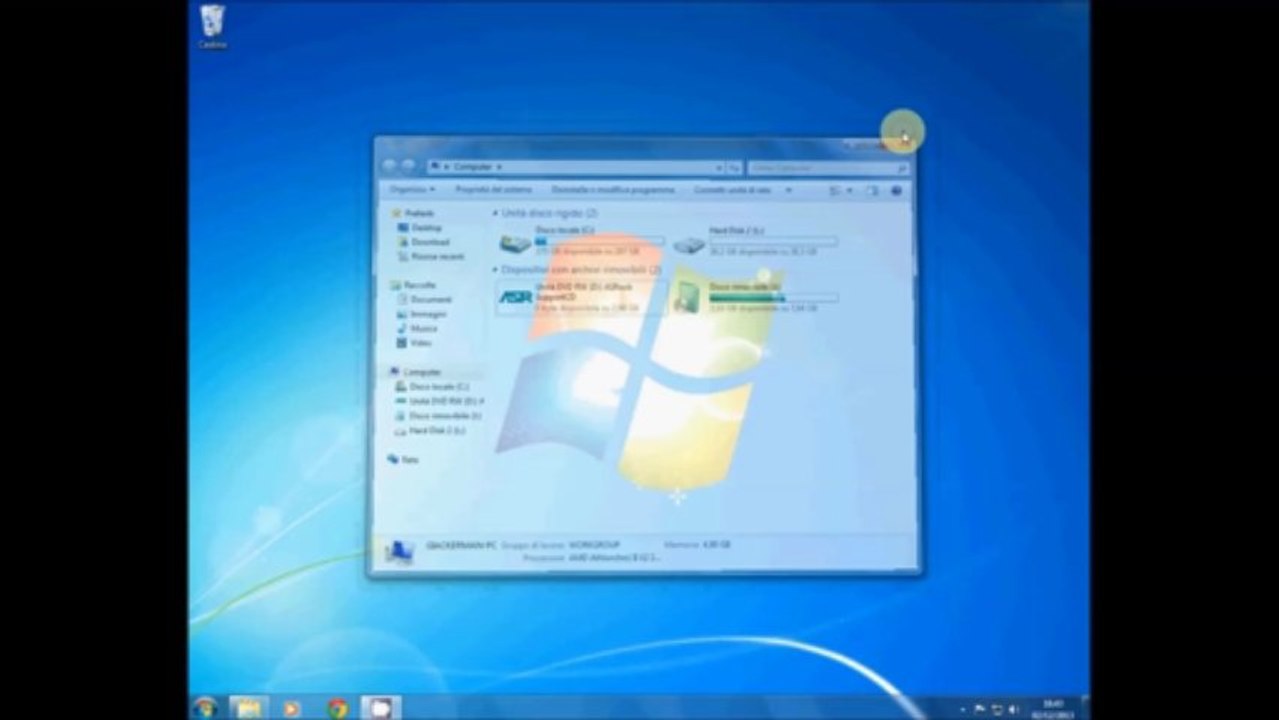Click the network tray icon
This screenshot has height=720, width=1279.
point(996,709)
